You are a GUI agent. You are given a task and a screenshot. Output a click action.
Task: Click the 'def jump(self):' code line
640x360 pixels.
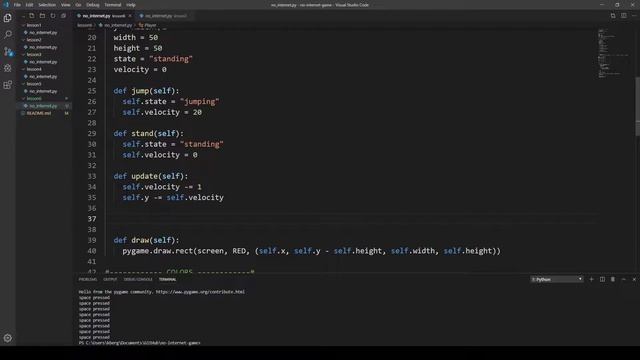click(146, 91)
